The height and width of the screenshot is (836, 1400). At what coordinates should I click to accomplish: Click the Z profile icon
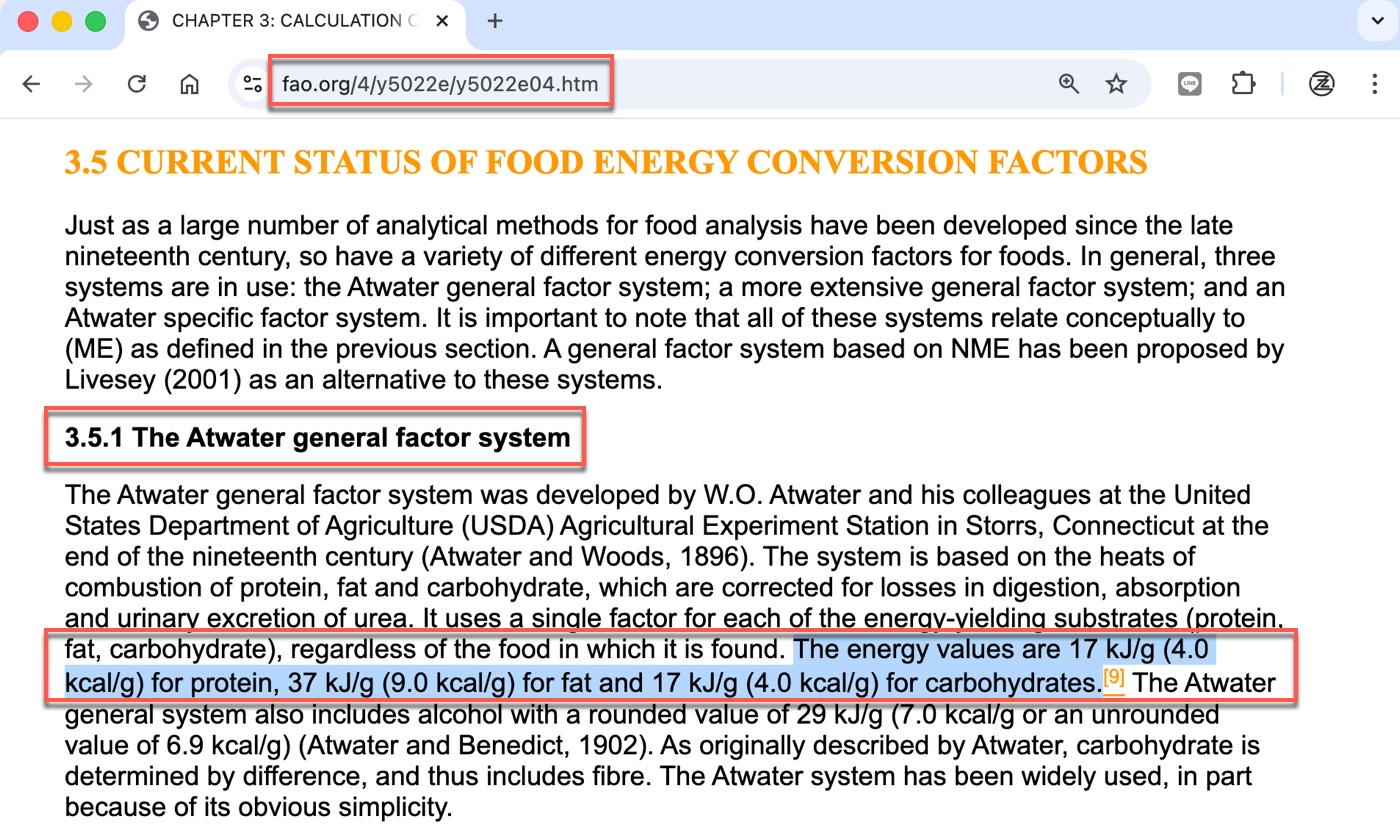(1322, 84)
